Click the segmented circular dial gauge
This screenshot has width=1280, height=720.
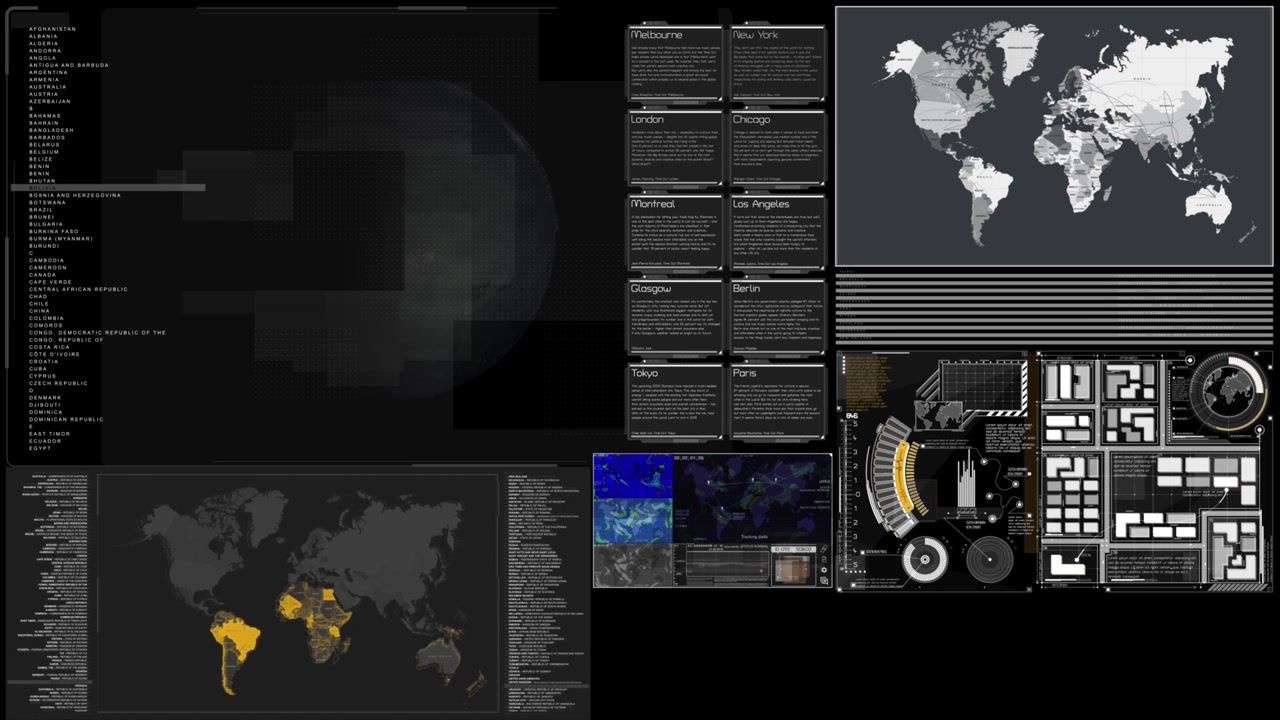[x=925, y=560]
